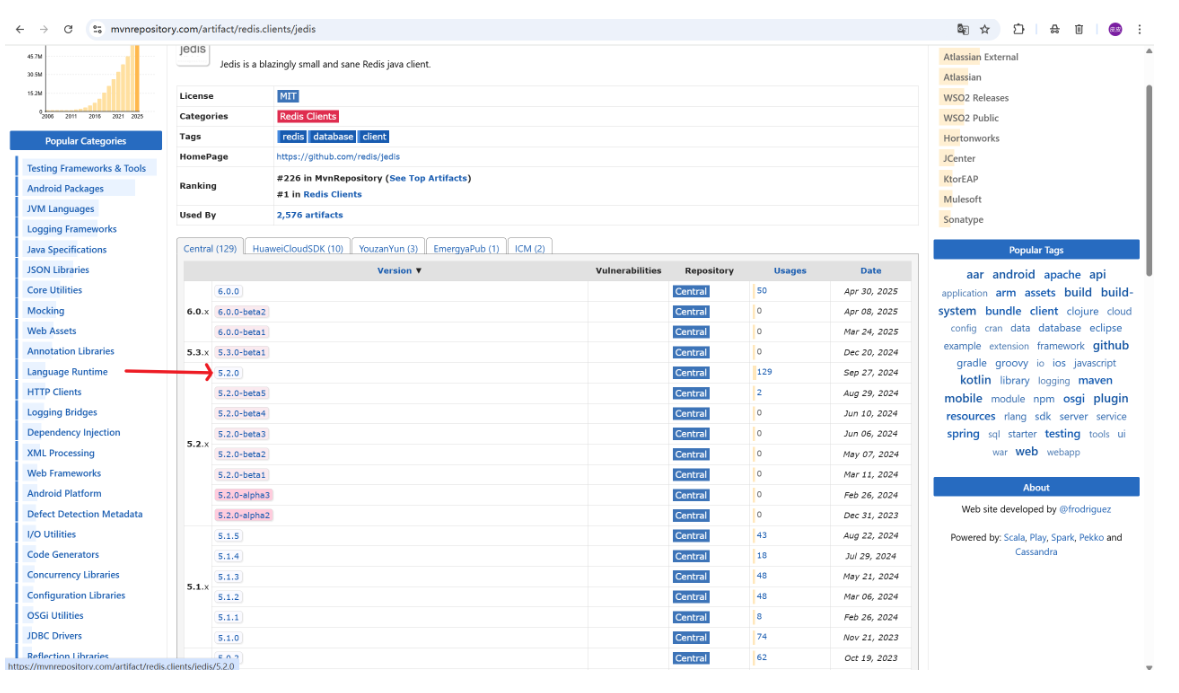
Task: Open Android Packages category
Action: pyautogui.click(x=65, y=189)
